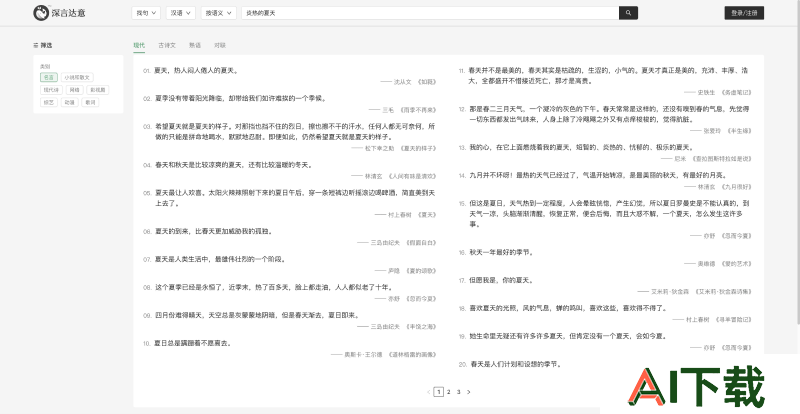Click quote 12 starting 那是春二三月天气
Viewport: 800px width, 414px height.
(x=610, y=114)
